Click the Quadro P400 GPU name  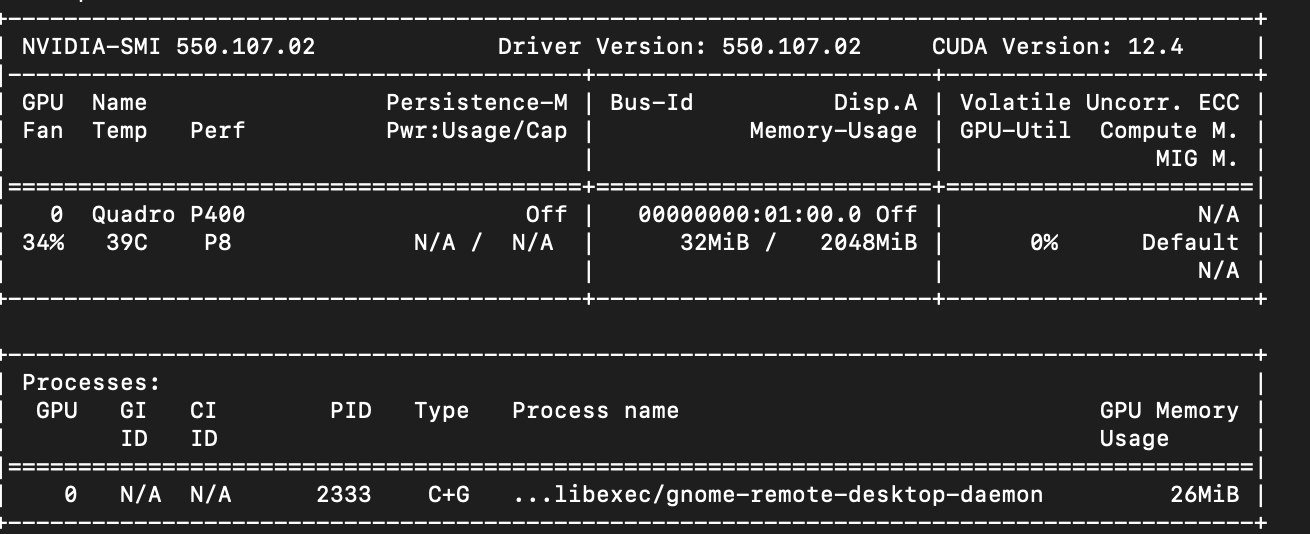(168, 215)
